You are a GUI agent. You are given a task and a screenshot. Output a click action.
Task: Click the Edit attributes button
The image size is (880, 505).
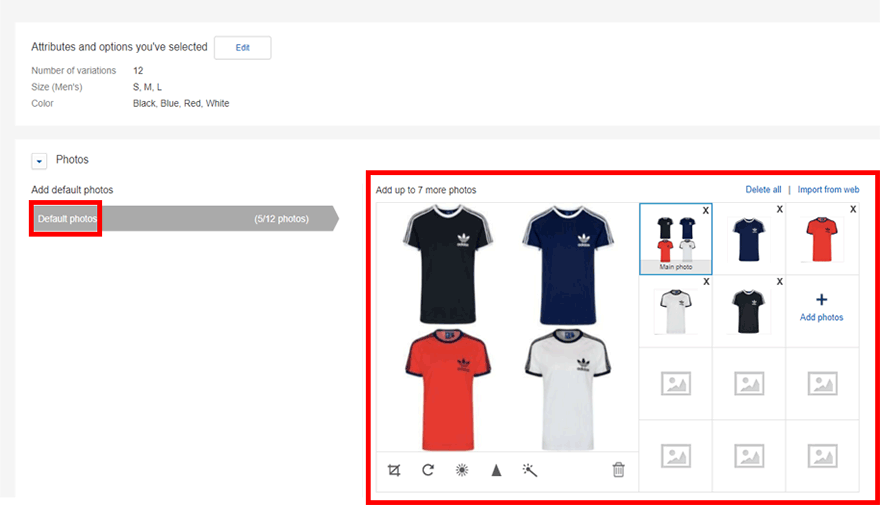[242, 48]
